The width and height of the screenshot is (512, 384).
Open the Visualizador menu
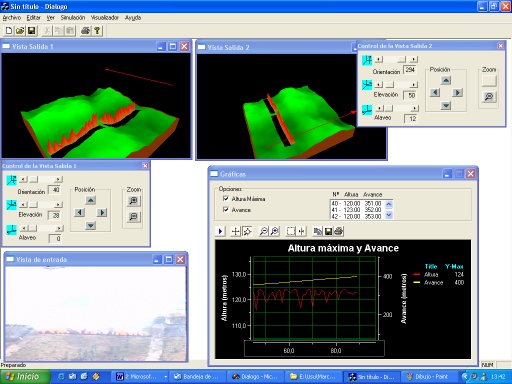click(105, 18)
